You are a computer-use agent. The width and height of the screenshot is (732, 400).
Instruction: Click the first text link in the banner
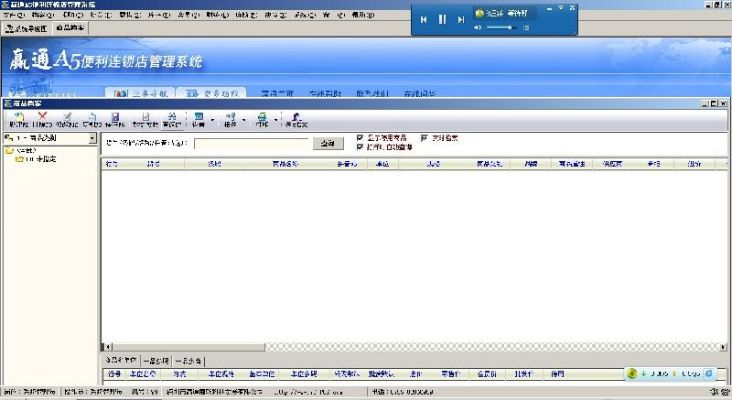tap(277, 93)
